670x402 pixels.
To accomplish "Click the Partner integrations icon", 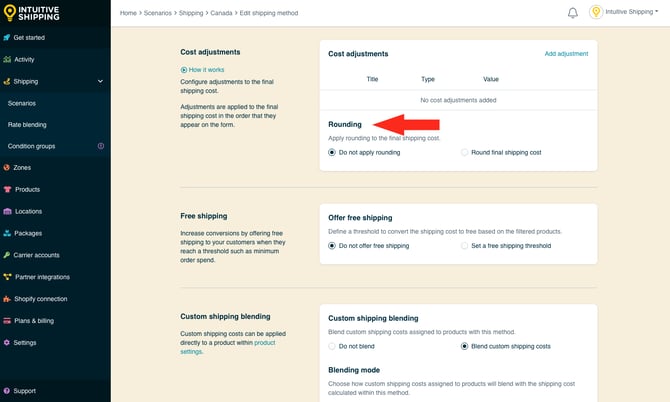I will coord(7,277).
